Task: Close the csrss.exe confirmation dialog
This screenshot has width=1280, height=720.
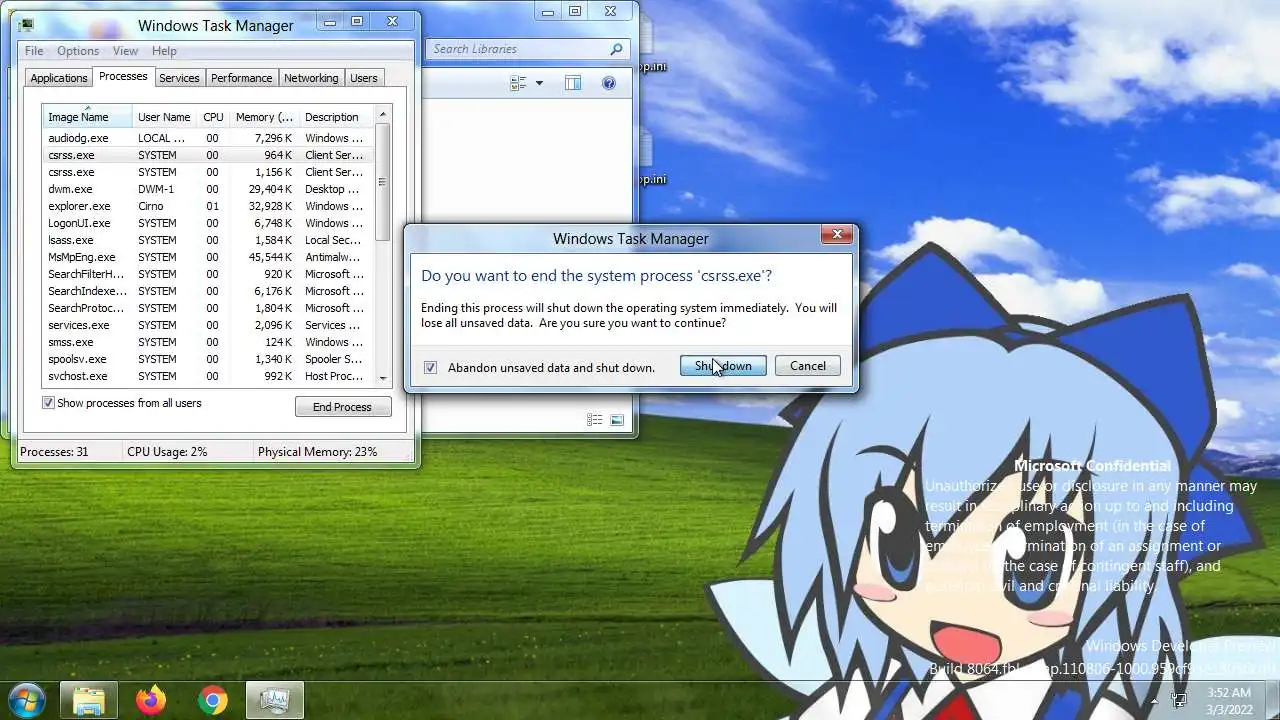Action: tap(837, 235)
